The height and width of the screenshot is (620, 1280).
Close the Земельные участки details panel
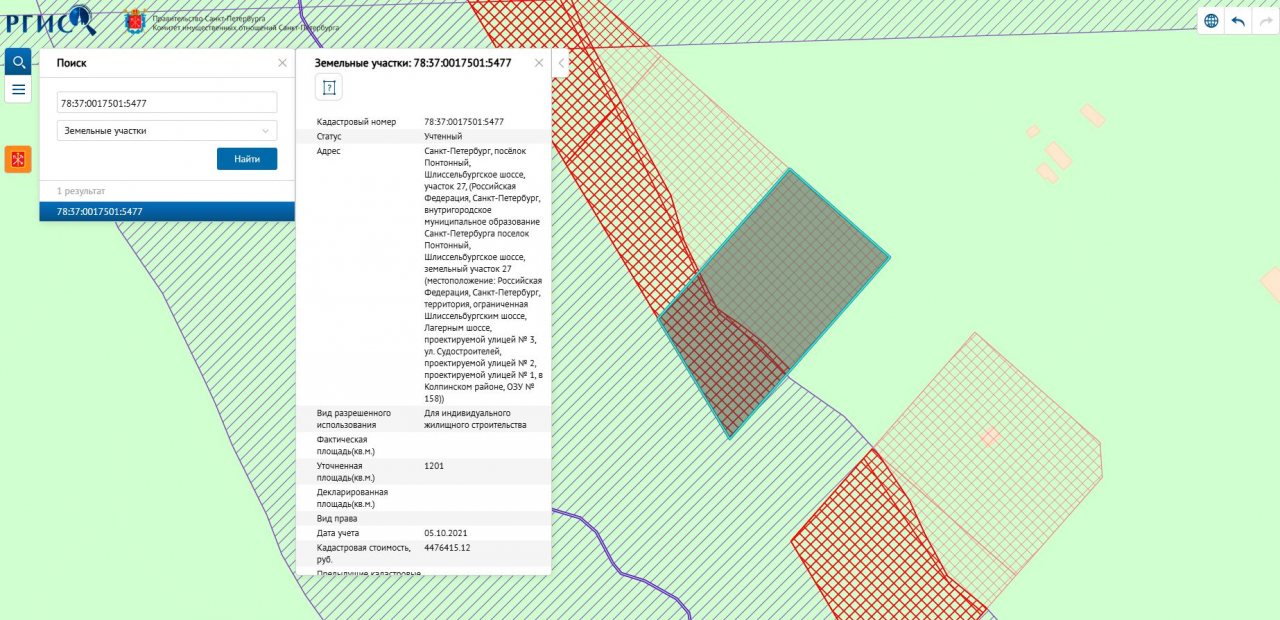[539, 63]
